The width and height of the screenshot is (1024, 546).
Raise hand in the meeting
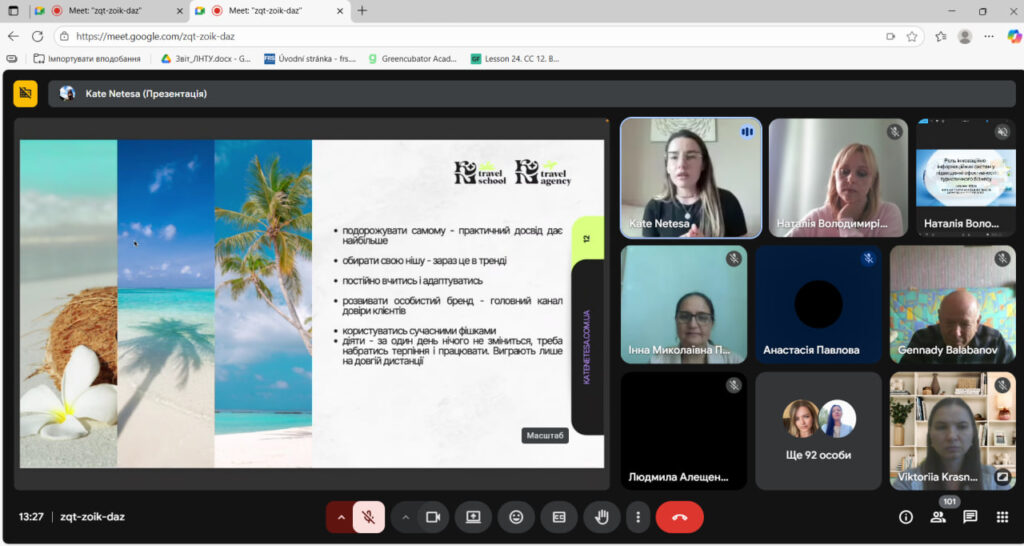pos(602,517)
